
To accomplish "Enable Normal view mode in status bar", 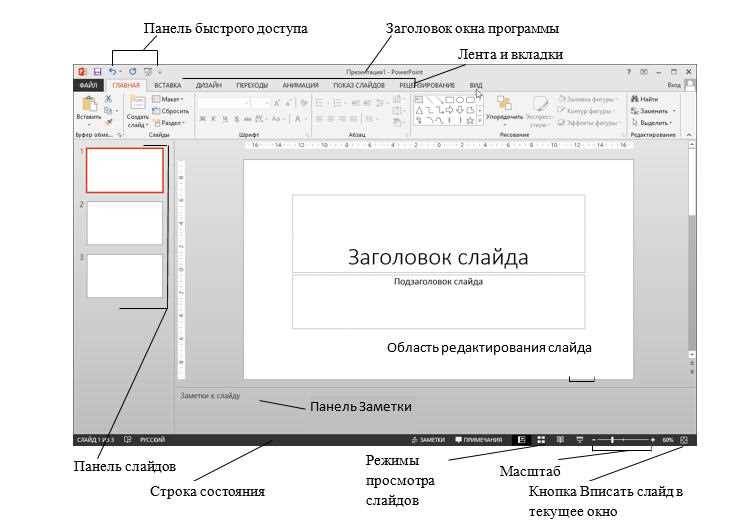I will coord(520,439).
